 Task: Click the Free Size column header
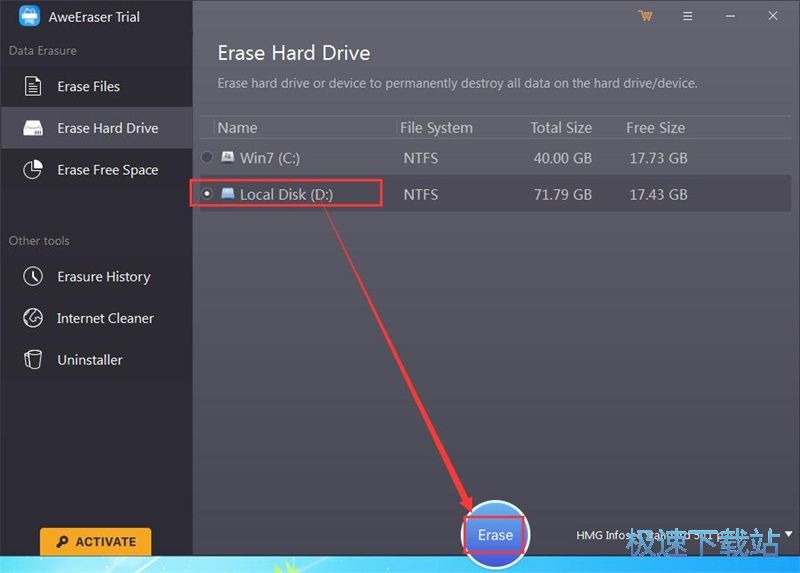656,128
